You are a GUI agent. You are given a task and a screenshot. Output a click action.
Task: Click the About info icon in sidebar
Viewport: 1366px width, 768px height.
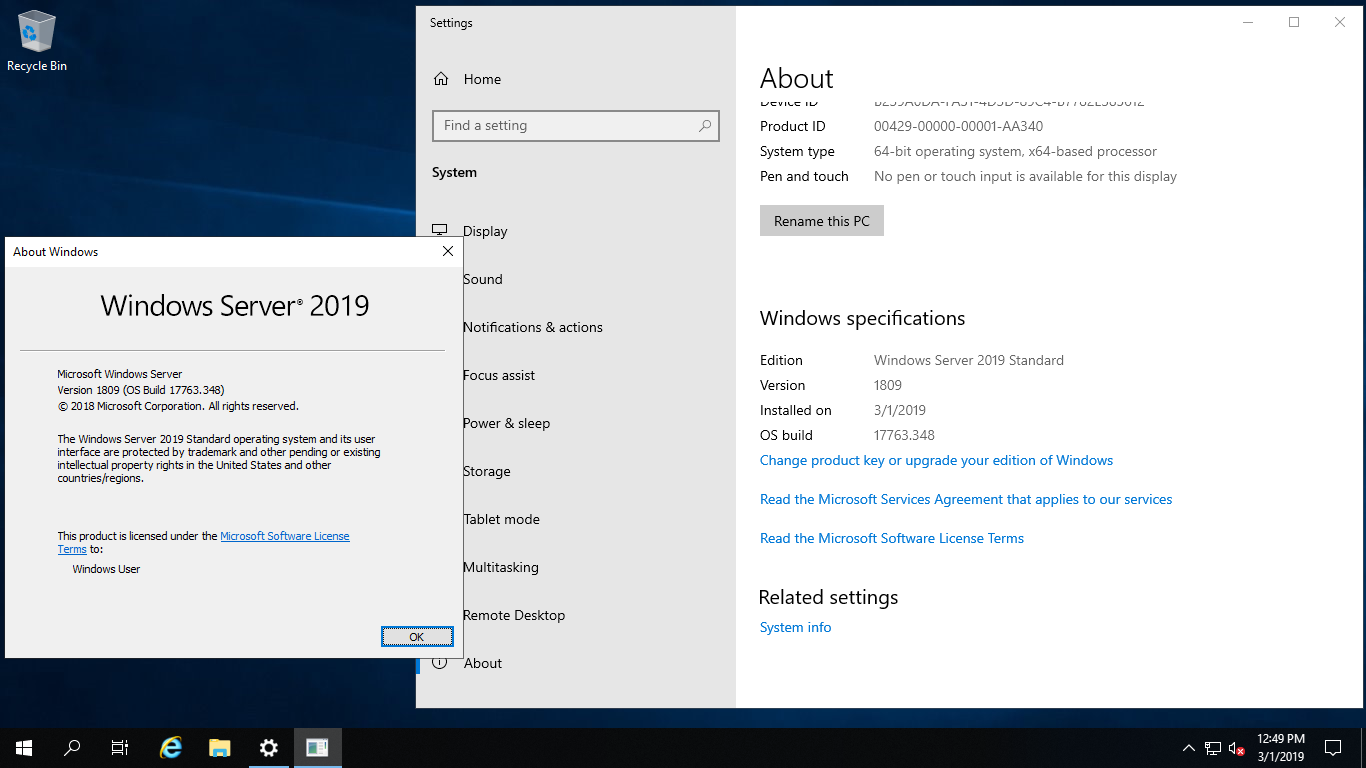pos(440,663)
